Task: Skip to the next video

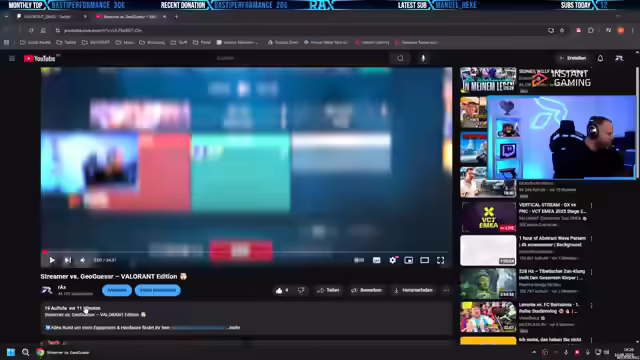Action: pyautogui.click(x=68, y=260)
